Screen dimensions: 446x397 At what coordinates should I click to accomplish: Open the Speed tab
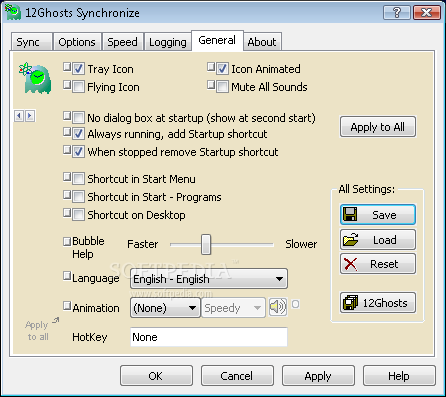pyautogui.click(x=123, y=42)
